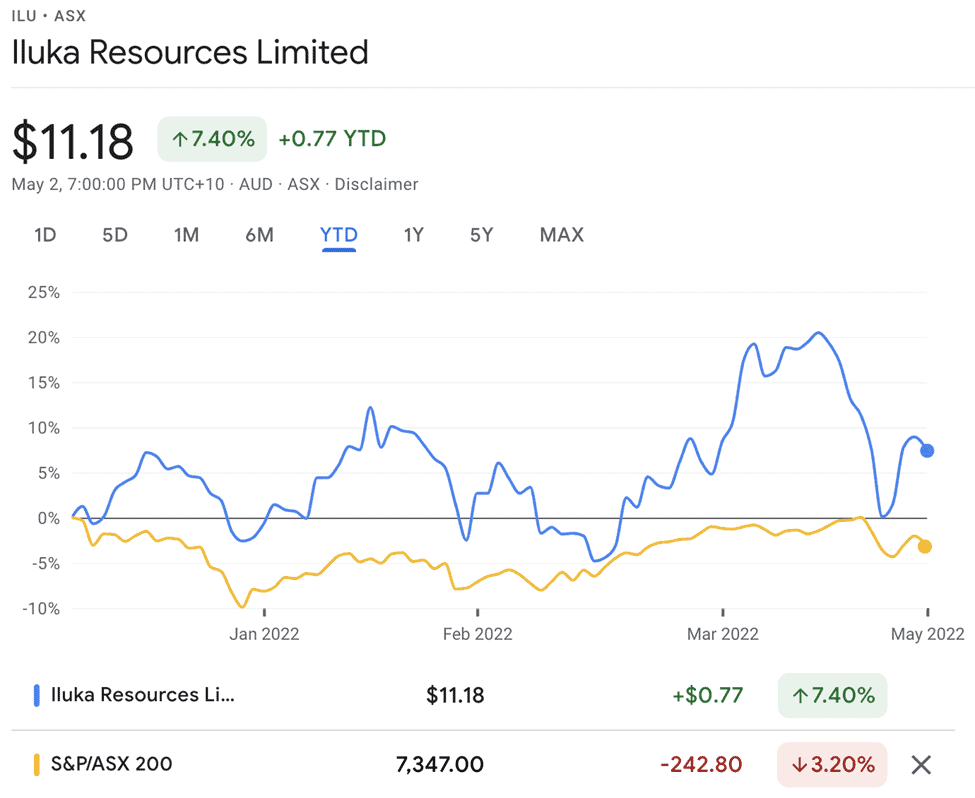975x798 pixels.
Task: Open the Iluka Resources Li... legend row
Action: 483,695
